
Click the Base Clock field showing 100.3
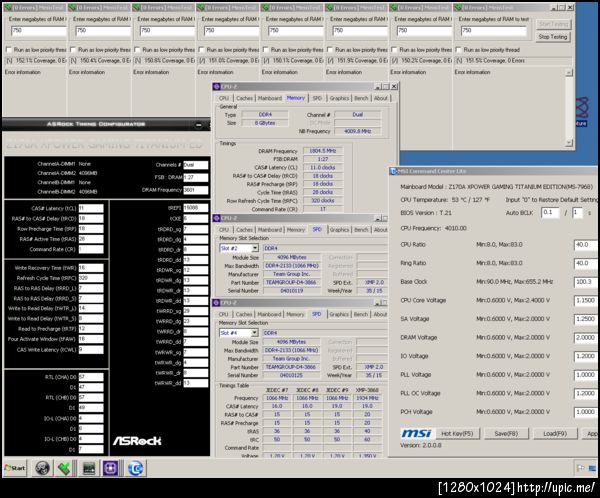point(586,282)
